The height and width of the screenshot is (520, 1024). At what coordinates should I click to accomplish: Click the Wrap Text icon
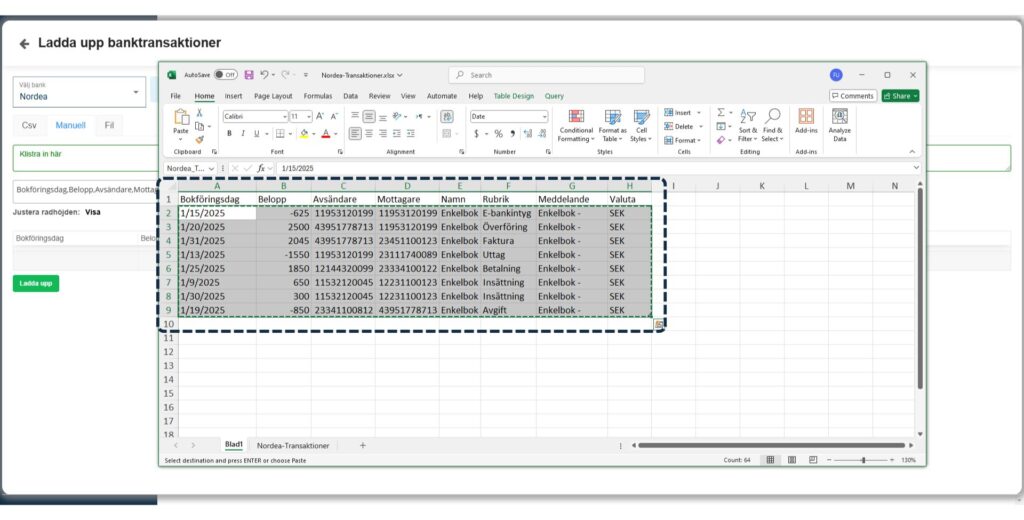[447, 116]
